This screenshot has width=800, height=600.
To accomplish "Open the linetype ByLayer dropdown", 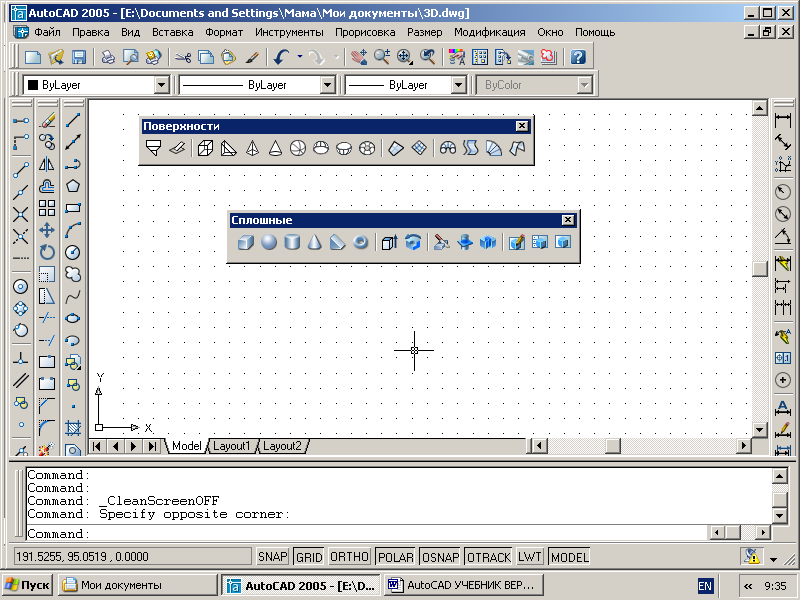I will pyautogui.click(x=328, y=85).
